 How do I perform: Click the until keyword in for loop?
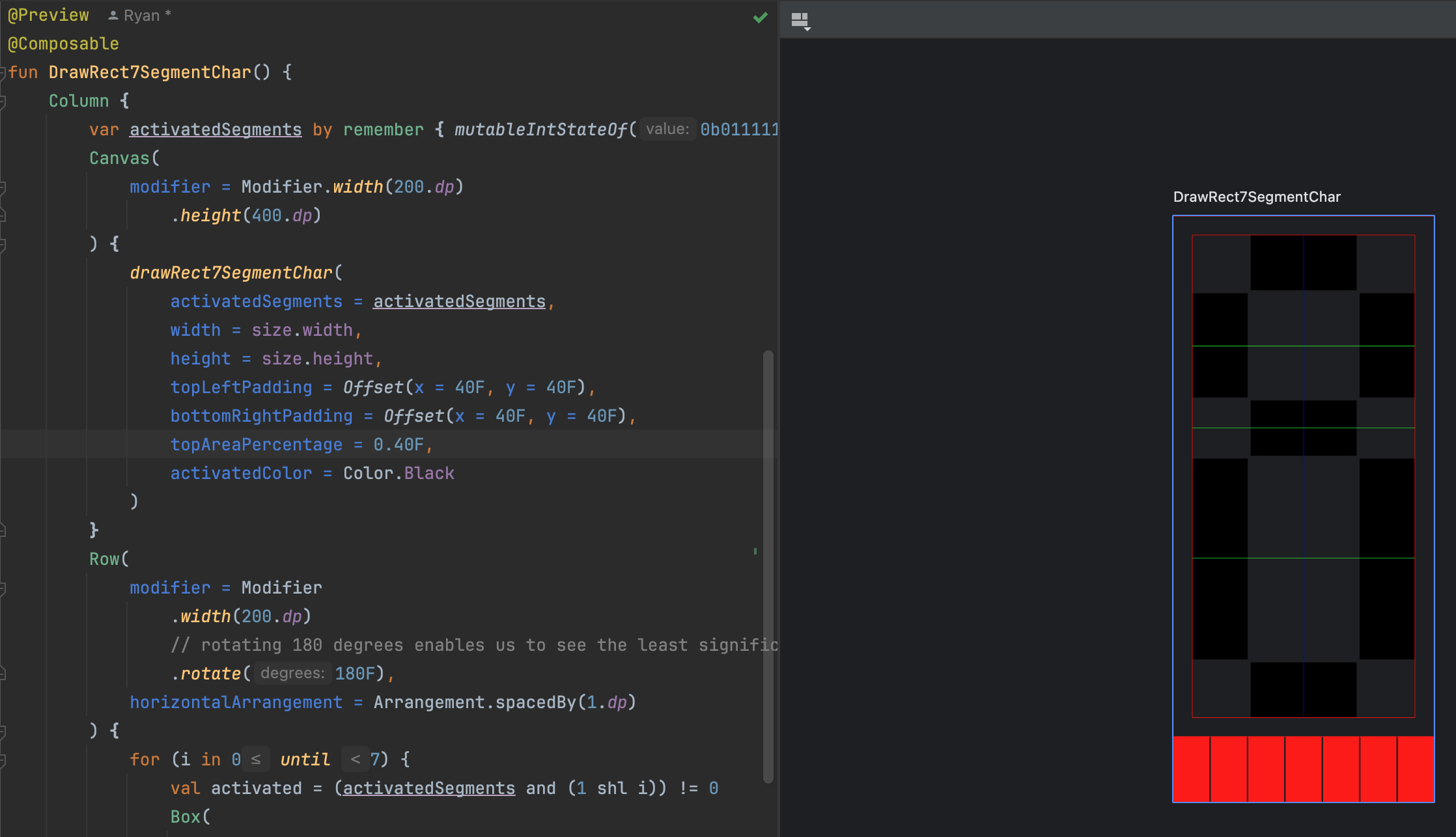(x=305, y=760)
